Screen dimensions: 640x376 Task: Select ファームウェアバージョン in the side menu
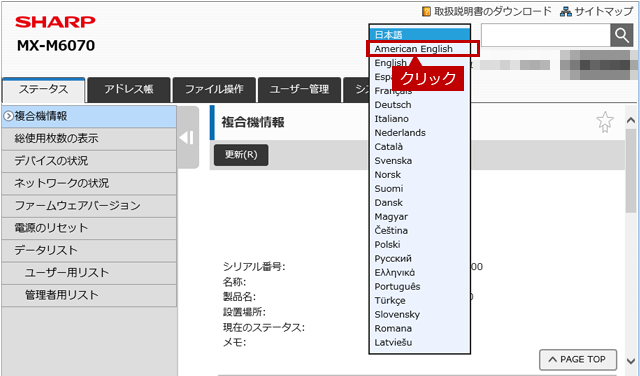(x=89, y=206)
